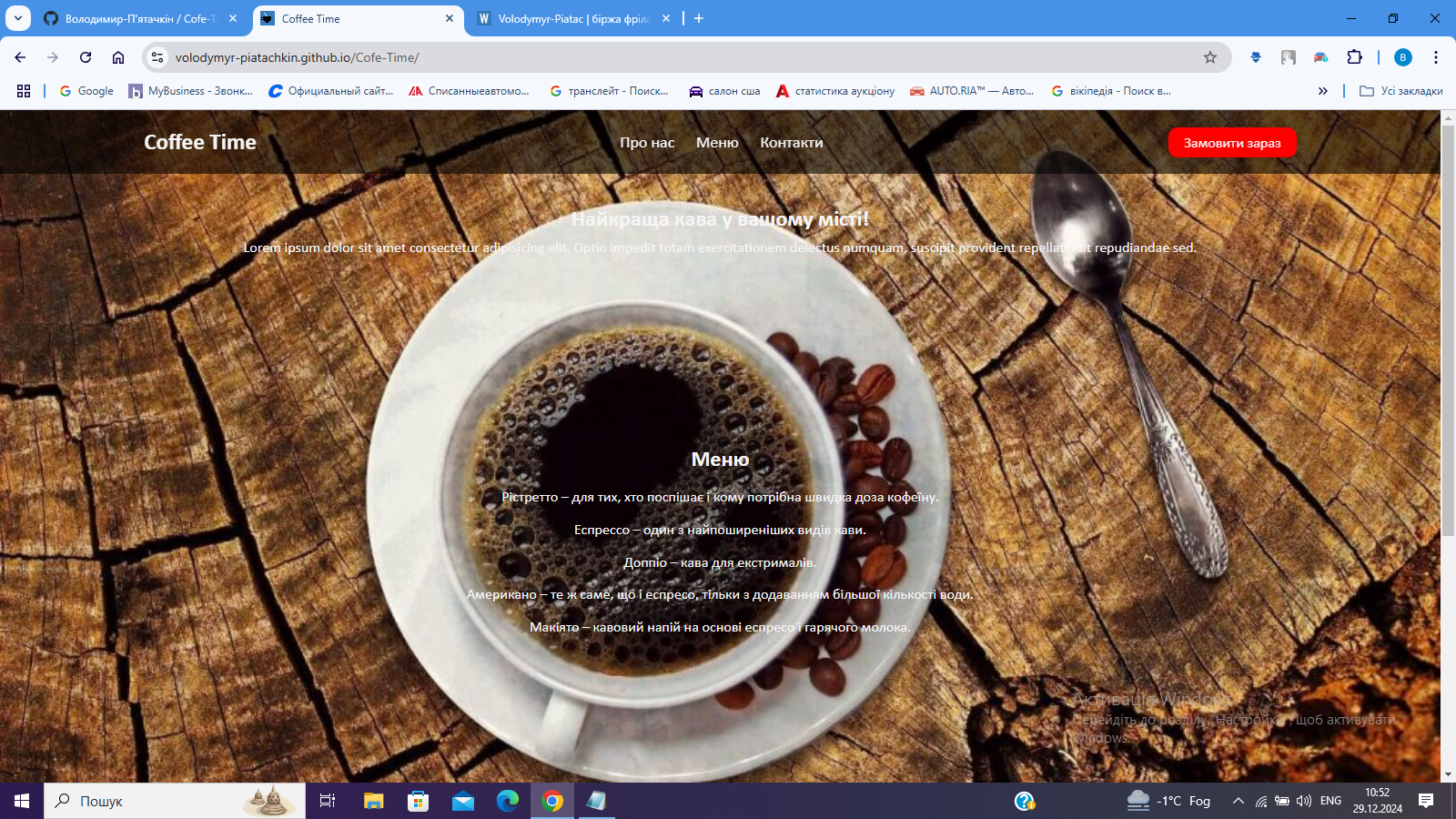Open the Mail app from taskbar

coord(462,801)
